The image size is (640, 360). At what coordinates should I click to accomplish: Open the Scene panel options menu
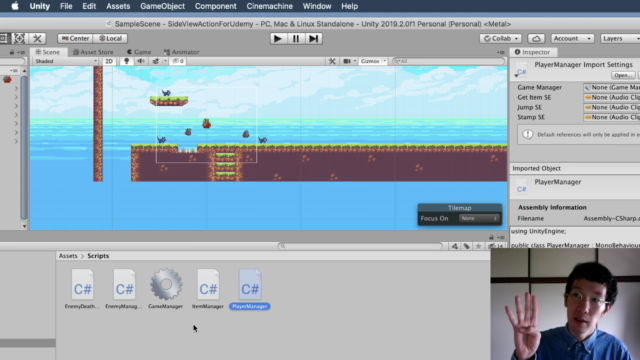tap(501, 52)
